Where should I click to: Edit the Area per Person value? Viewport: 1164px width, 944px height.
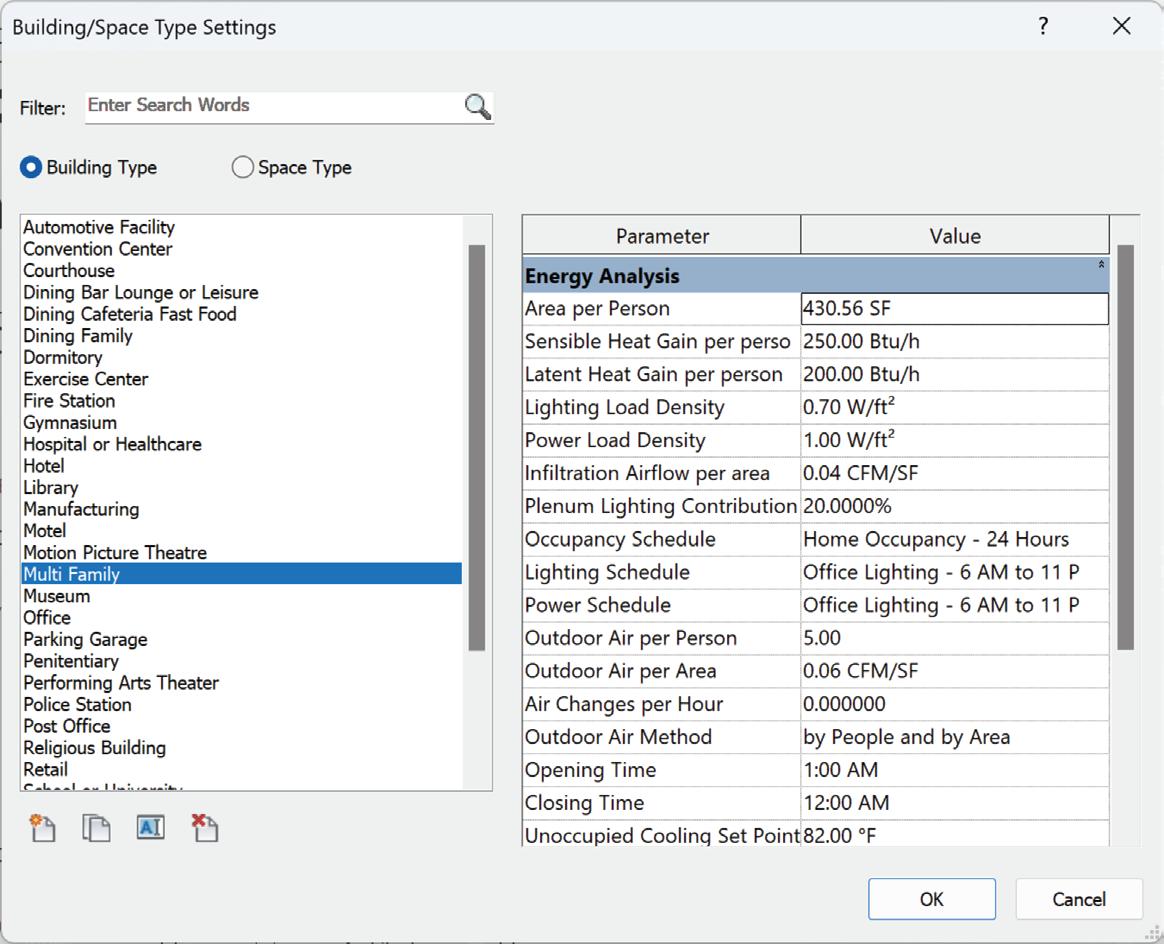coord(954,309)
